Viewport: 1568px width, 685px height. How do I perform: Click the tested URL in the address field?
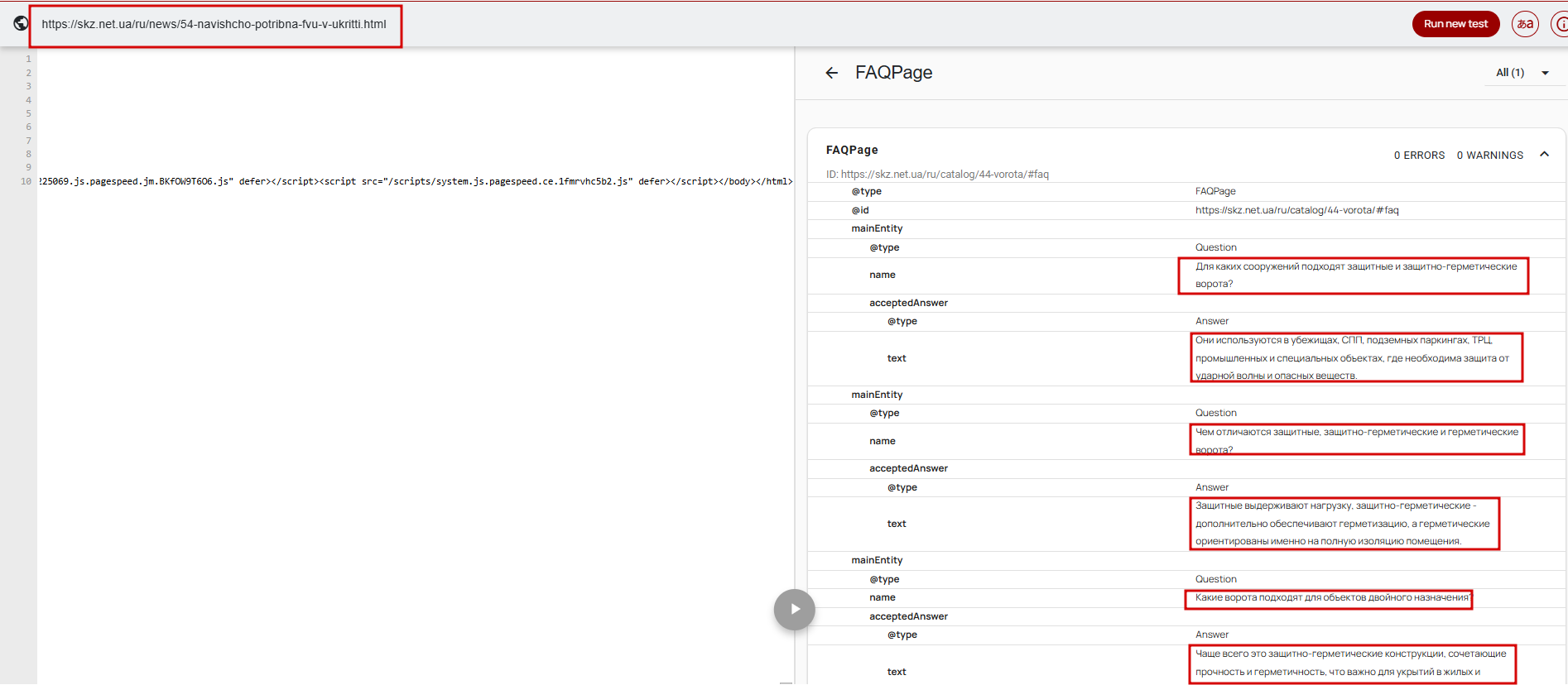[x=214, y=24]
